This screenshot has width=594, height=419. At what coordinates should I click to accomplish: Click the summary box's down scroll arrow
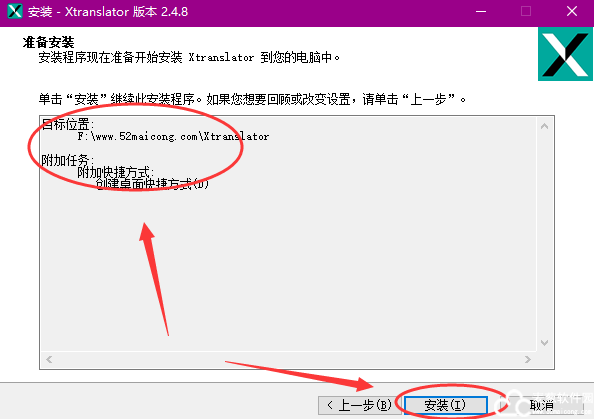(544, 343)
